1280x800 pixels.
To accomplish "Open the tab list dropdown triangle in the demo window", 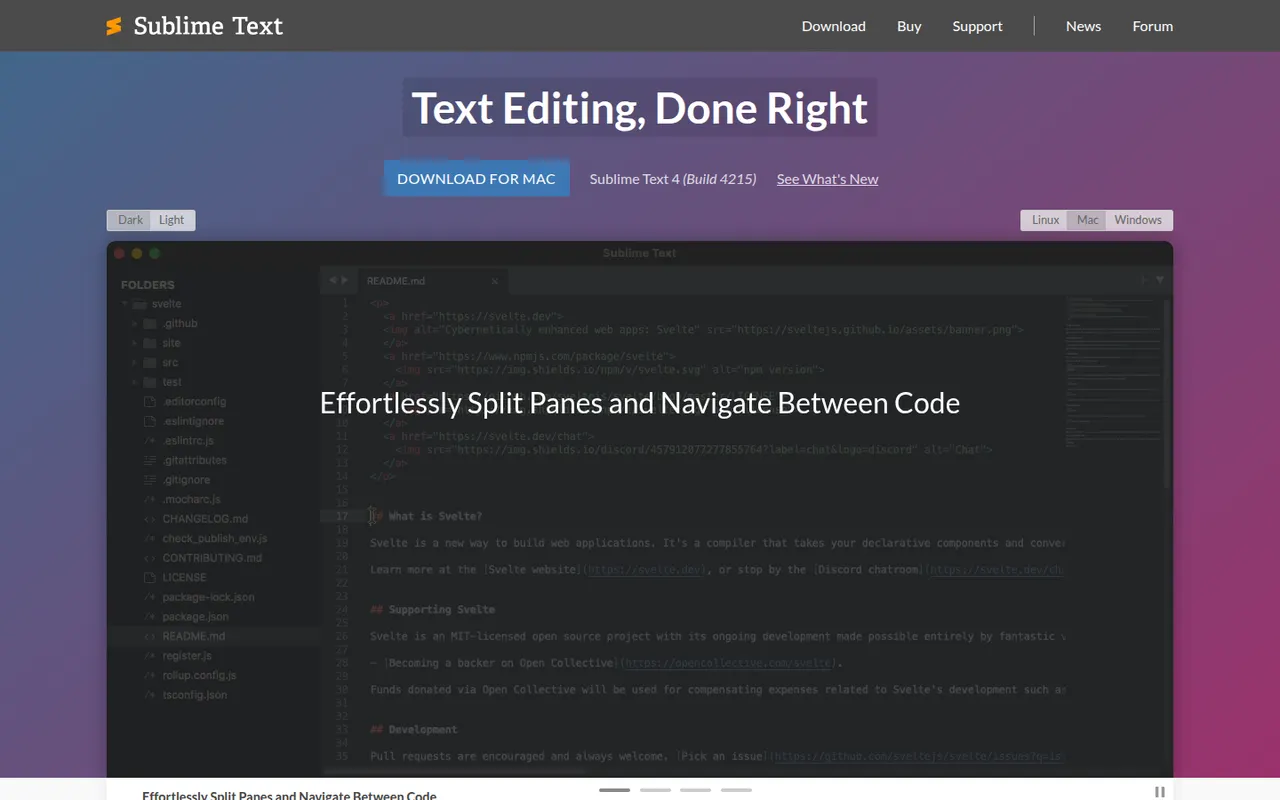I will coord(1160,280).
